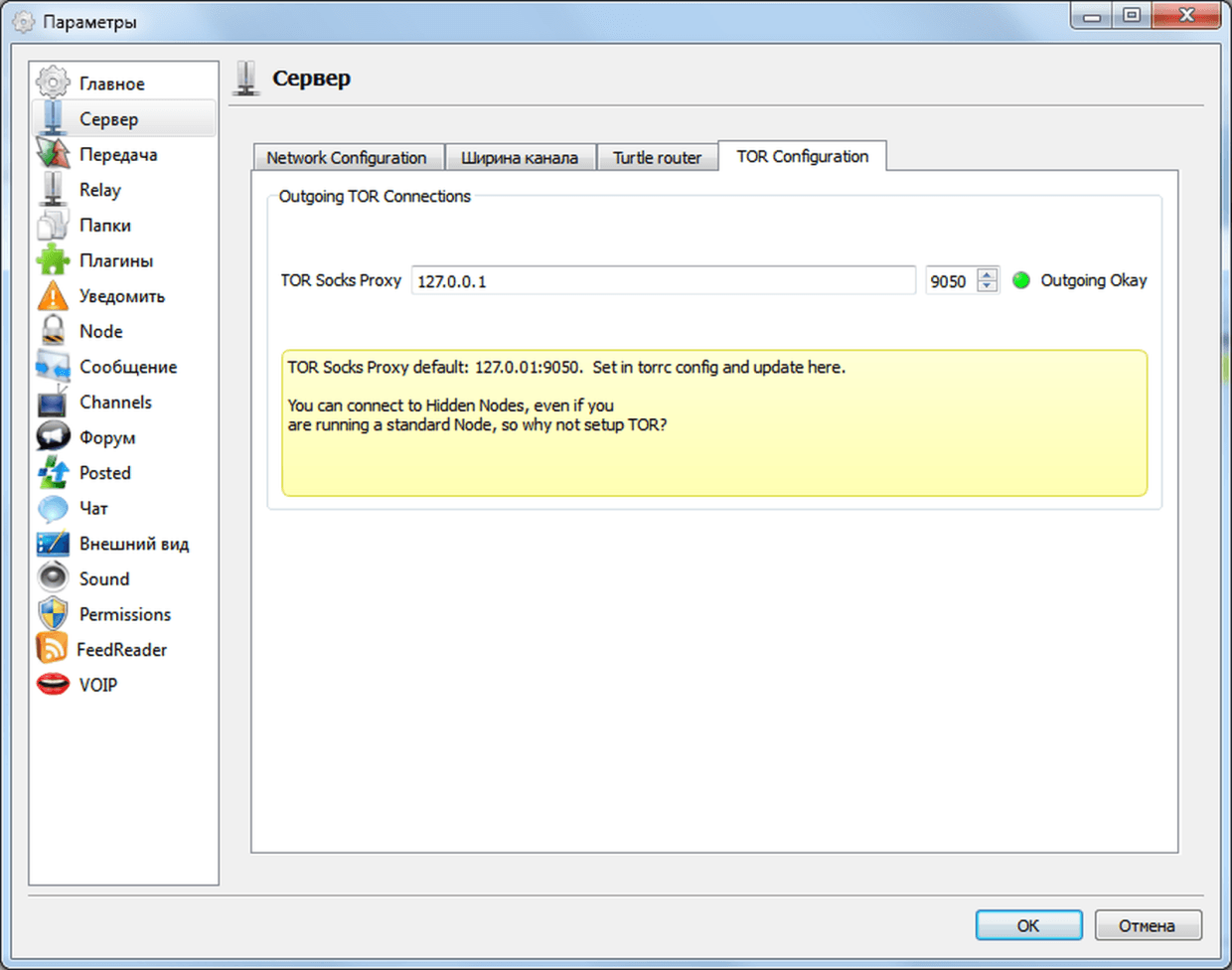Click the Node padlock icon
1232x970 pixels.
53,331
